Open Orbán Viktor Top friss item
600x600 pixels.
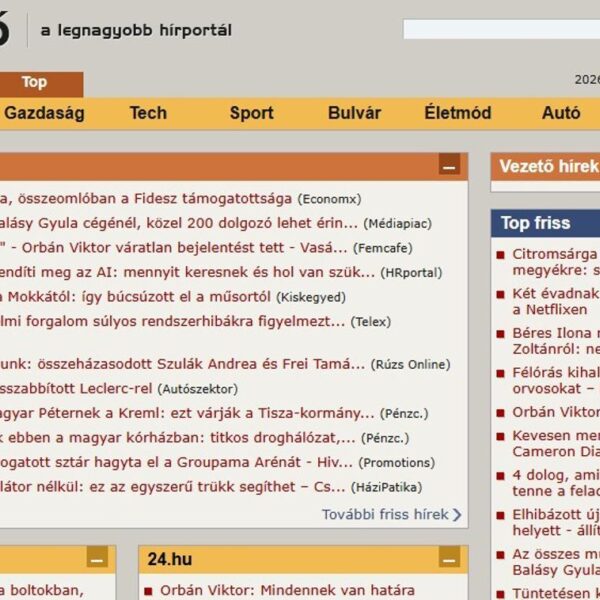556,412
